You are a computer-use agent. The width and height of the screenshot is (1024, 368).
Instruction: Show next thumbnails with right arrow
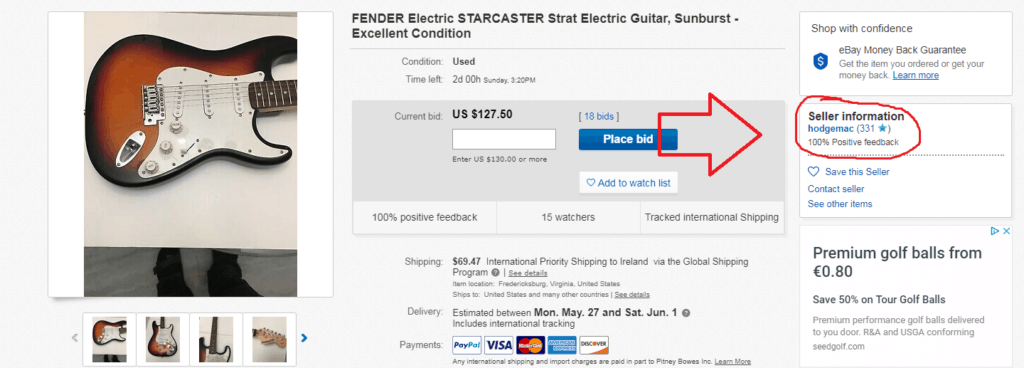304,338
